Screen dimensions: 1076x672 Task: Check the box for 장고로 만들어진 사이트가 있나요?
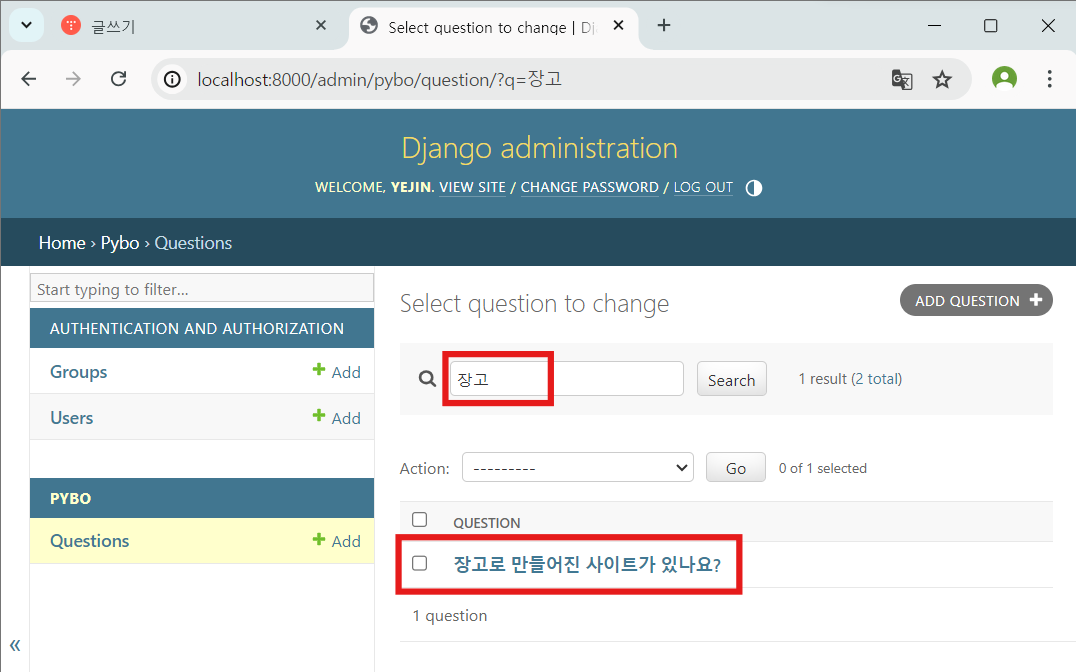[x=419, y=564]
